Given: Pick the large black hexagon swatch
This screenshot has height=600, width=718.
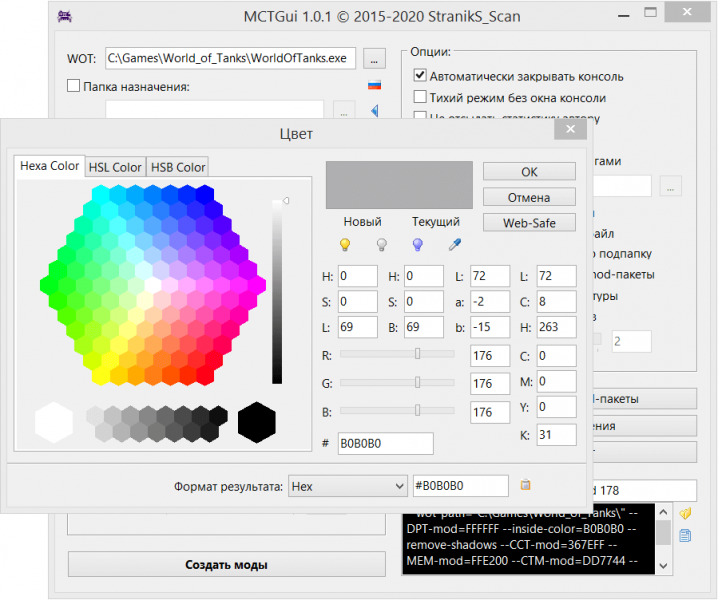Looking at the screenshot, I should click(257, 422).
